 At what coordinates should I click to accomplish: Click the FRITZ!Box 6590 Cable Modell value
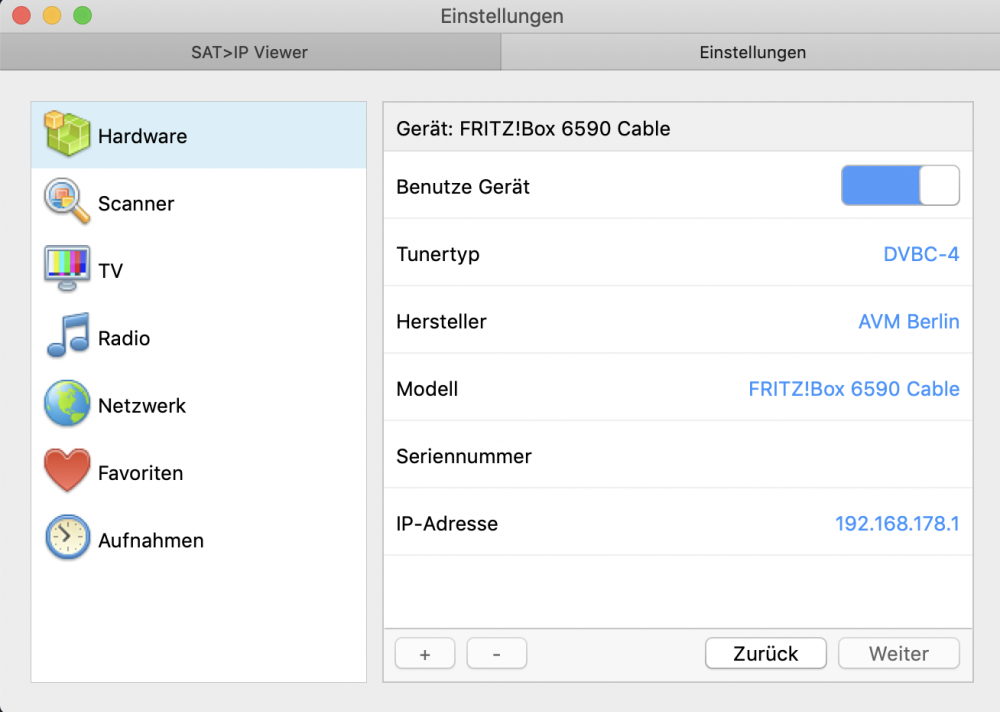pos(853,389)
